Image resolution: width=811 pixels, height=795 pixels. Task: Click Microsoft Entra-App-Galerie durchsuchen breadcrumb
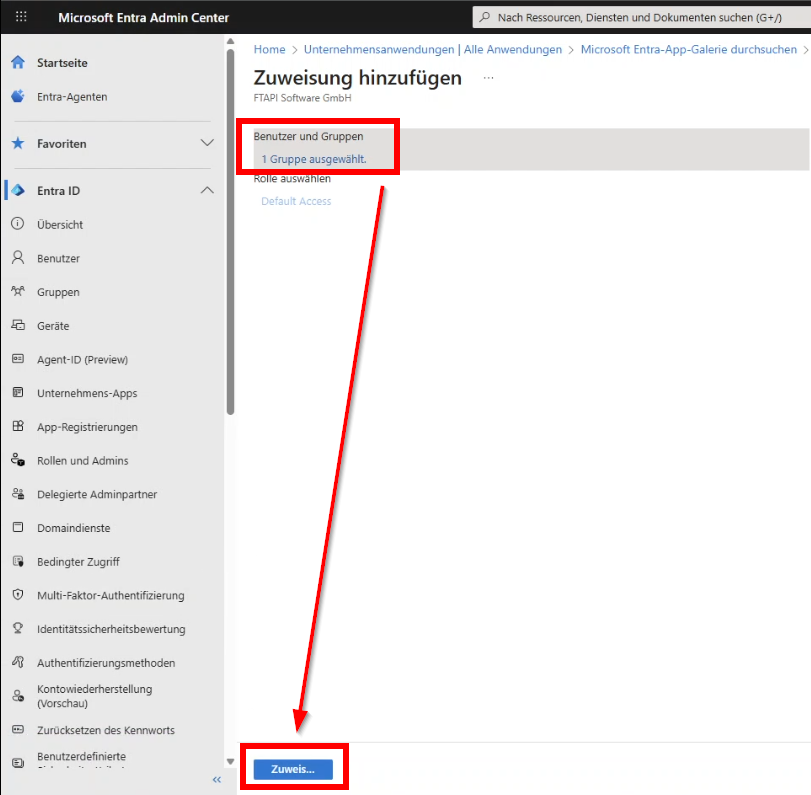[x=689, y=49]
